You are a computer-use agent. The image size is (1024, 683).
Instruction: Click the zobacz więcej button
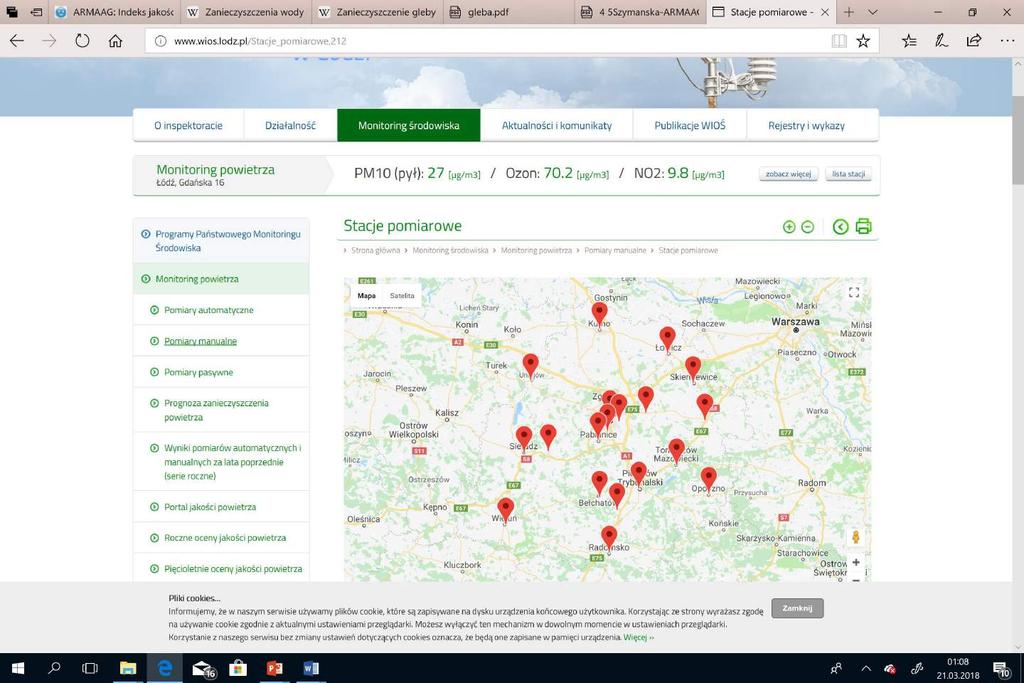(x=788, y=174)
